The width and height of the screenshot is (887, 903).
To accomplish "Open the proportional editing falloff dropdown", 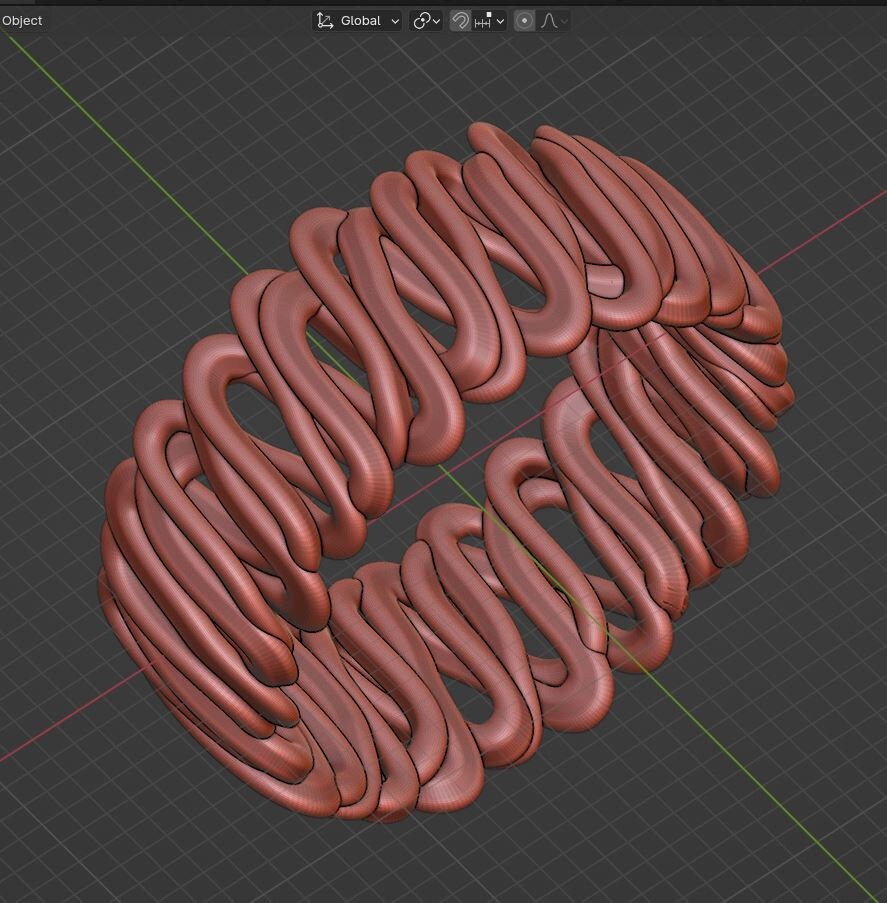I will [554, 21].
